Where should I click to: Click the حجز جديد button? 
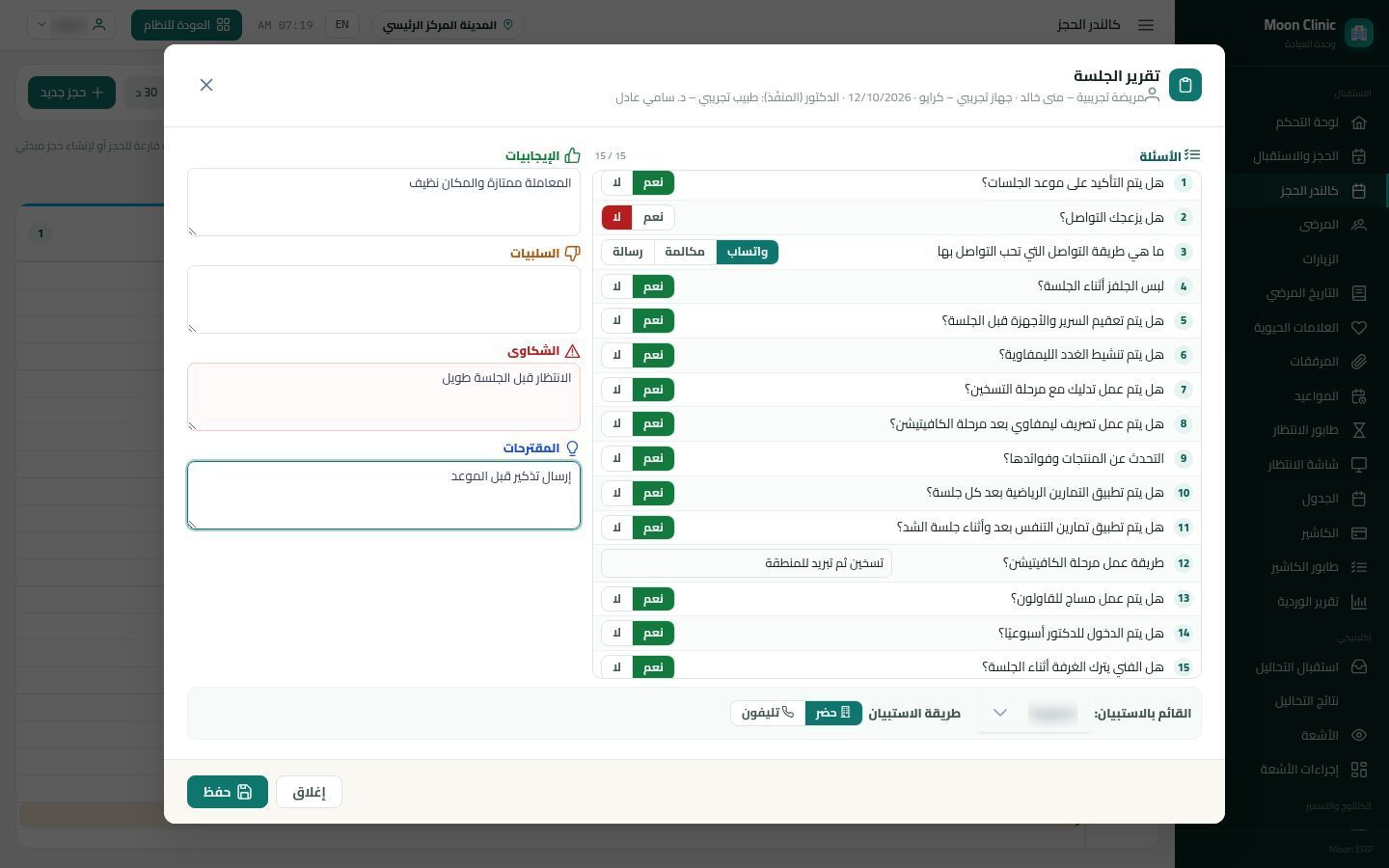click(71, 93)
